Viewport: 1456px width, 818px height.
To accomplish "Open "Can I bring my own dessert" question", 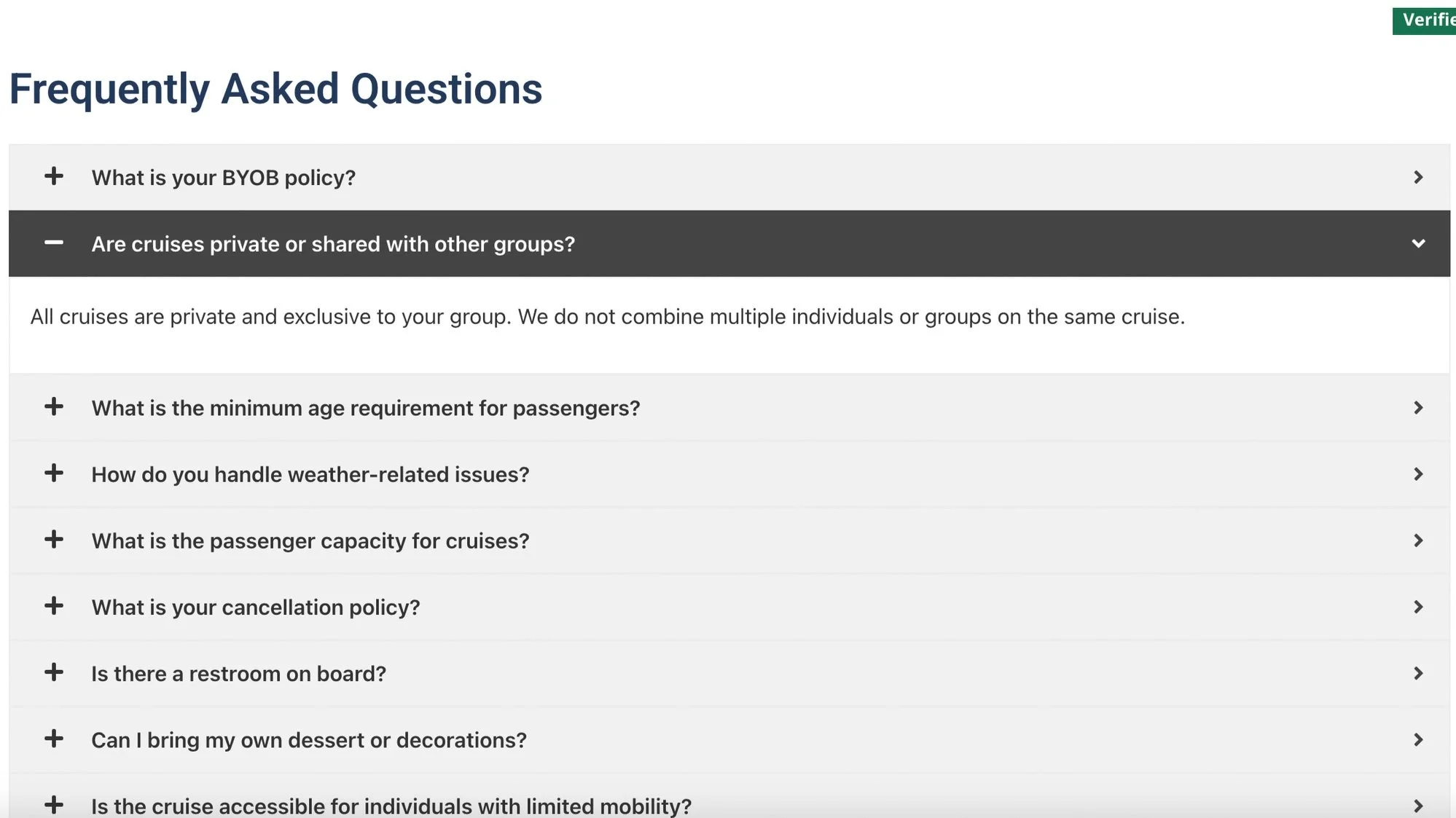I will pos(308,740).
